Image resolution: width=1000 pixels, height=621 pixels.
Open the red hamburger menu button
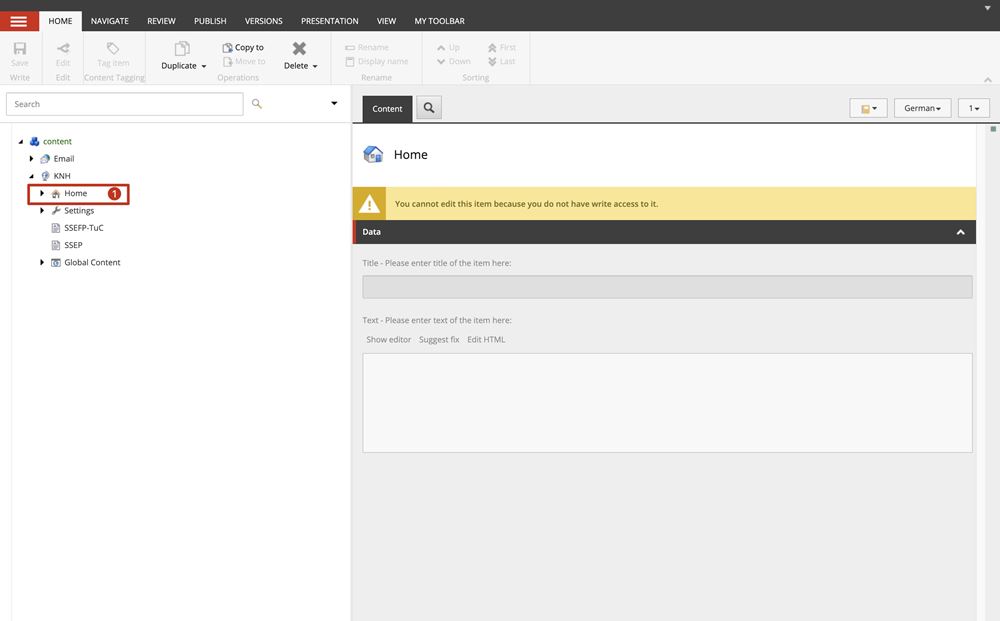19,21
